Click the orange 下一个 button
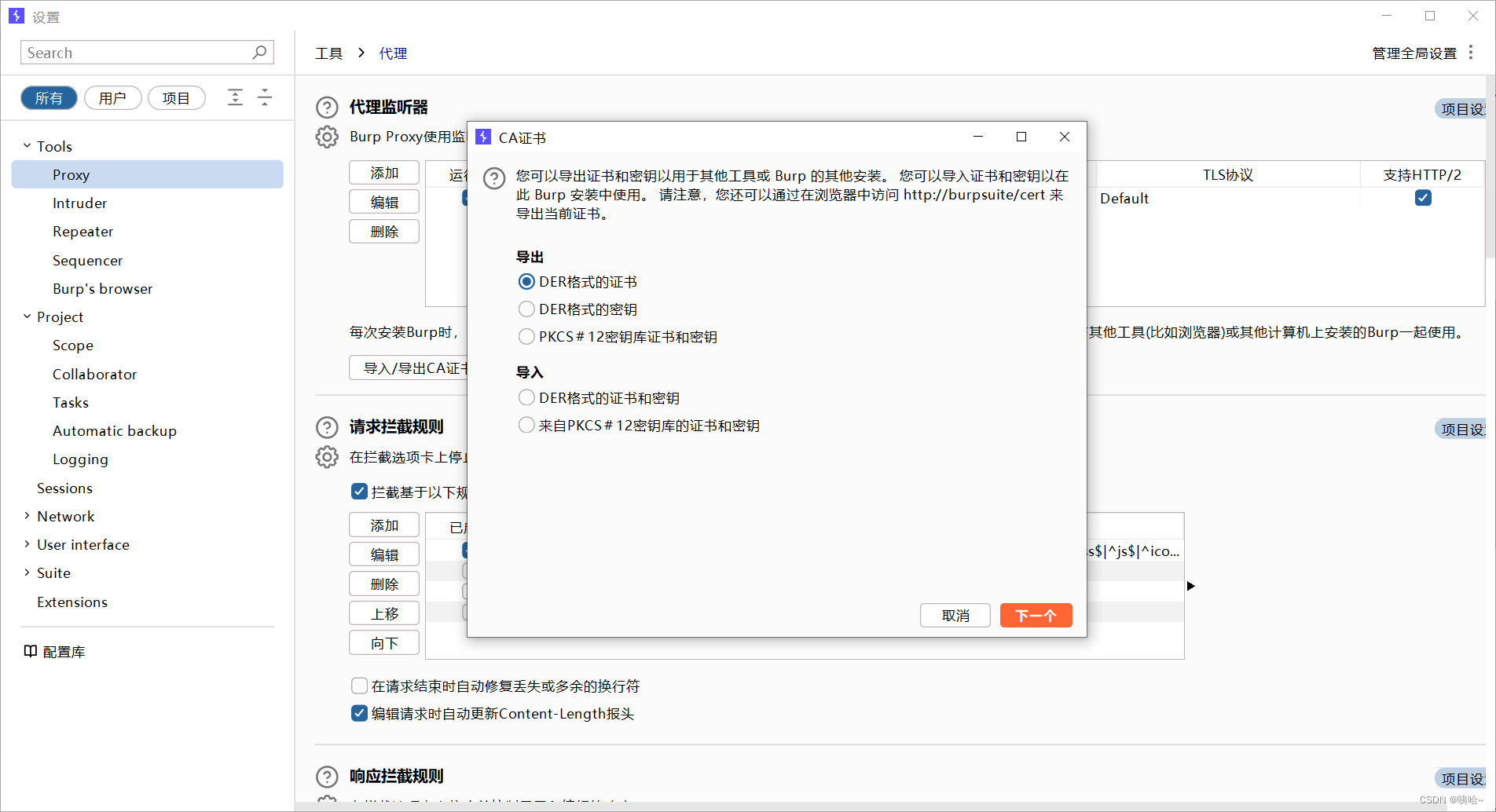This screenshot has height=812, width=1496. (1036, 616)
